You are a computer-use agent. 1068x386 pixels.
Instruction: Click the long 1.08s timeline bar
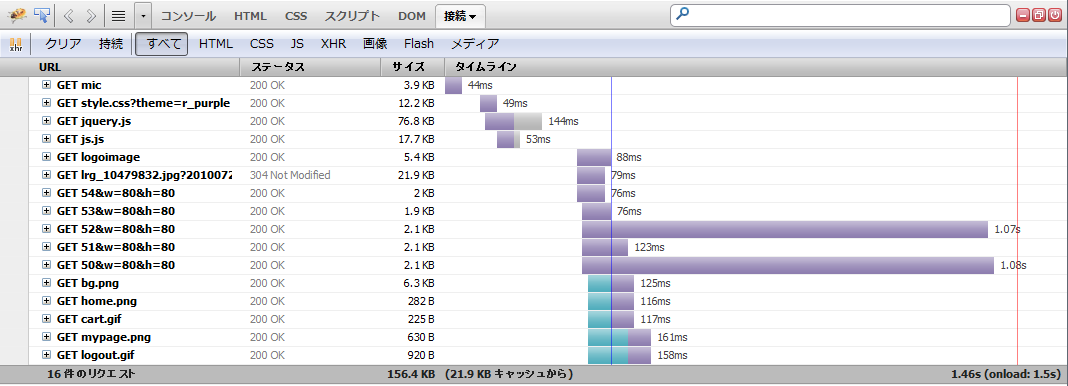[x=788, y=265]
